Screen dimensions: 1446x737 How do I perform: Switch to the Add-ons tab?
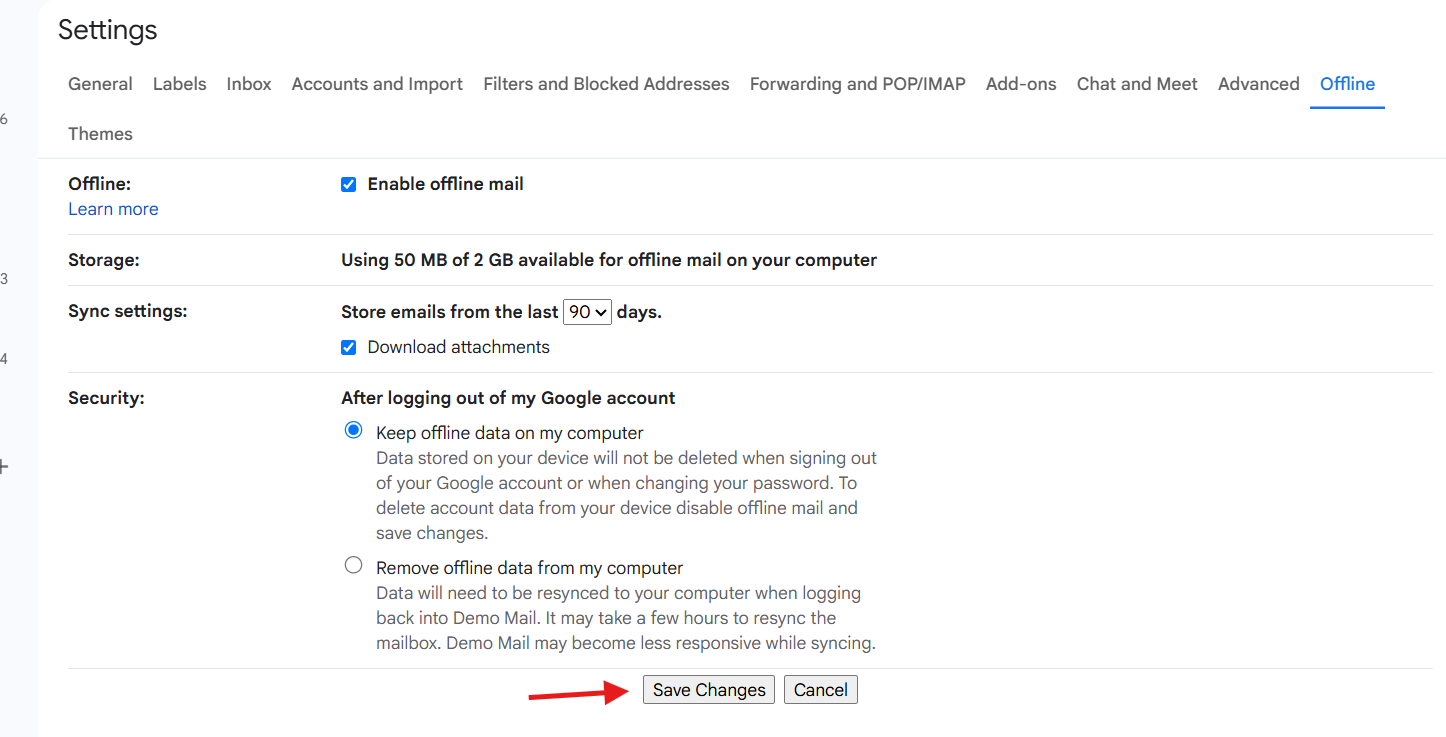tap(1021, 84)
